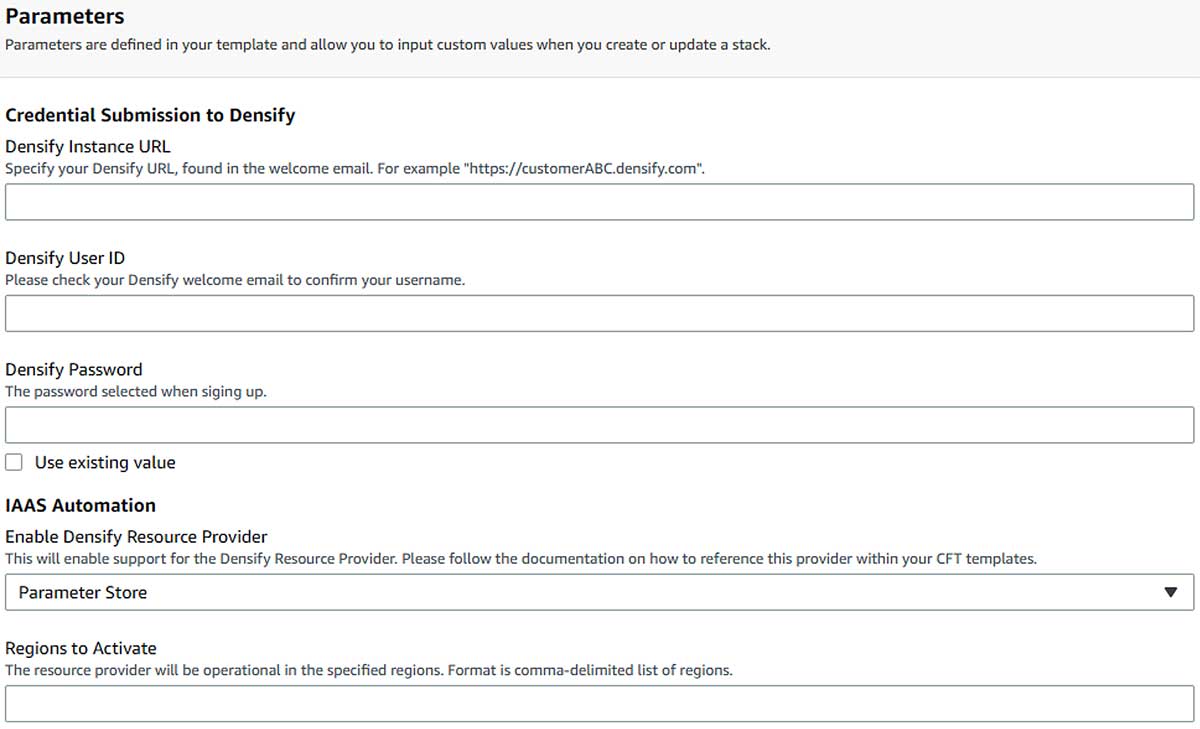
Task: Click the Densify Instance URL input field
Action: (x=599, y=202)
